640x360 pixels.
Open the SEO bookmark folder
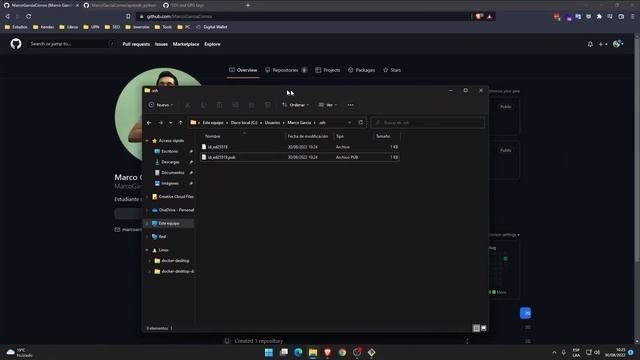pyautogui.click(x=112, y=27)
